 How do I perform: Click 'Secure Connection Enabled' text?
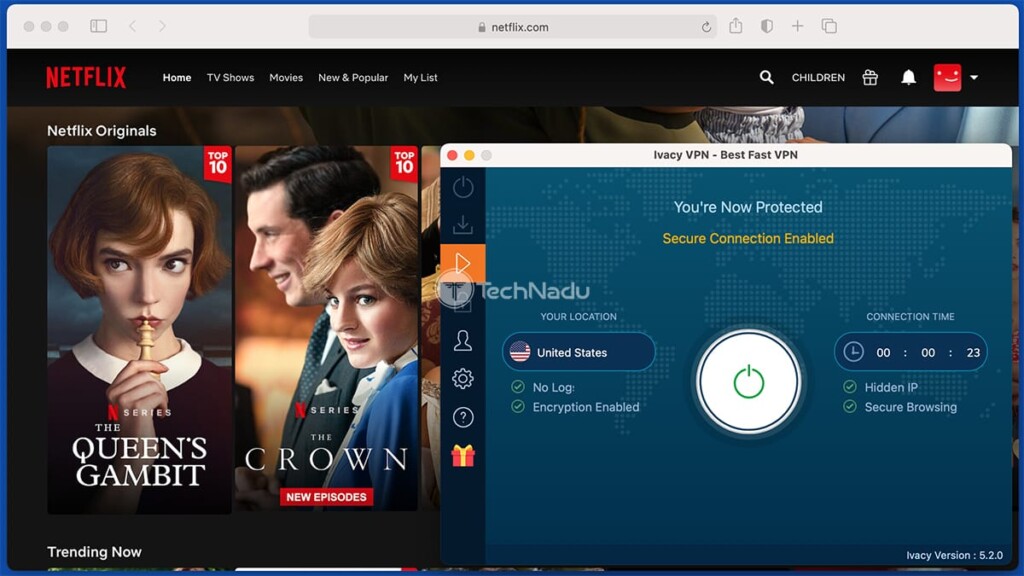(748, 238)
